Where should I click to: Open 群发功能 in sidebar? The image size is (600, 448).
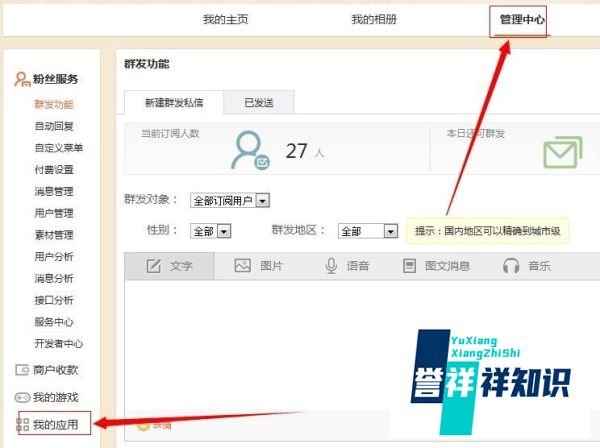54,104
